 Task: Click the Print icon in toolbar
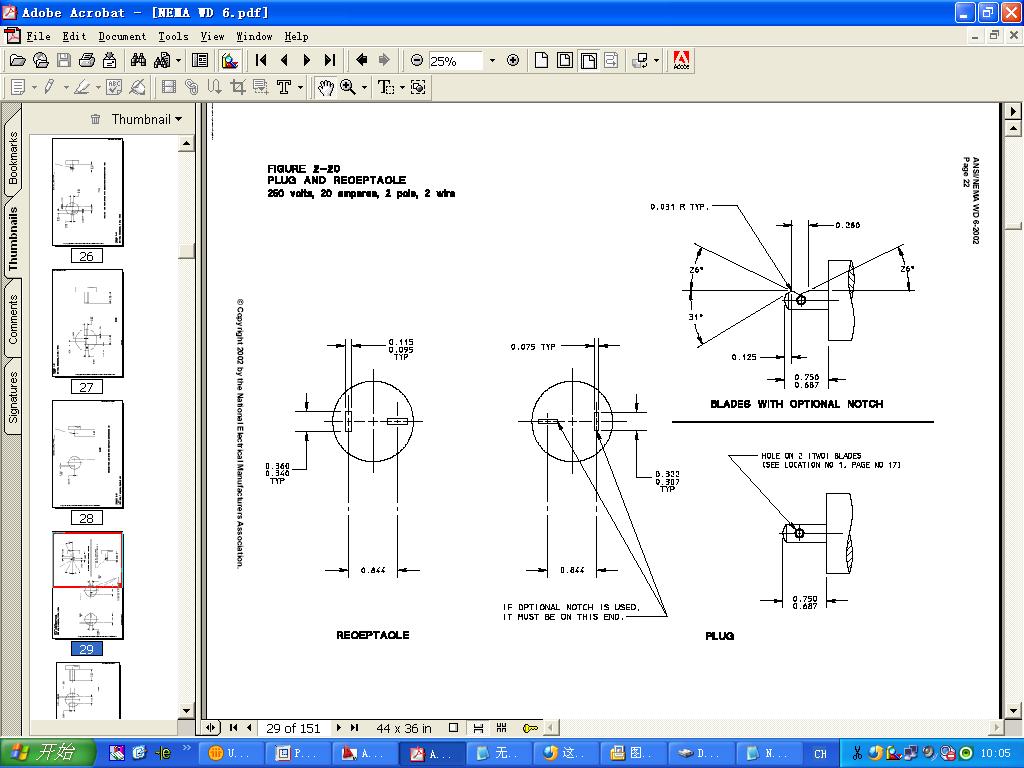tap(87, 61)
